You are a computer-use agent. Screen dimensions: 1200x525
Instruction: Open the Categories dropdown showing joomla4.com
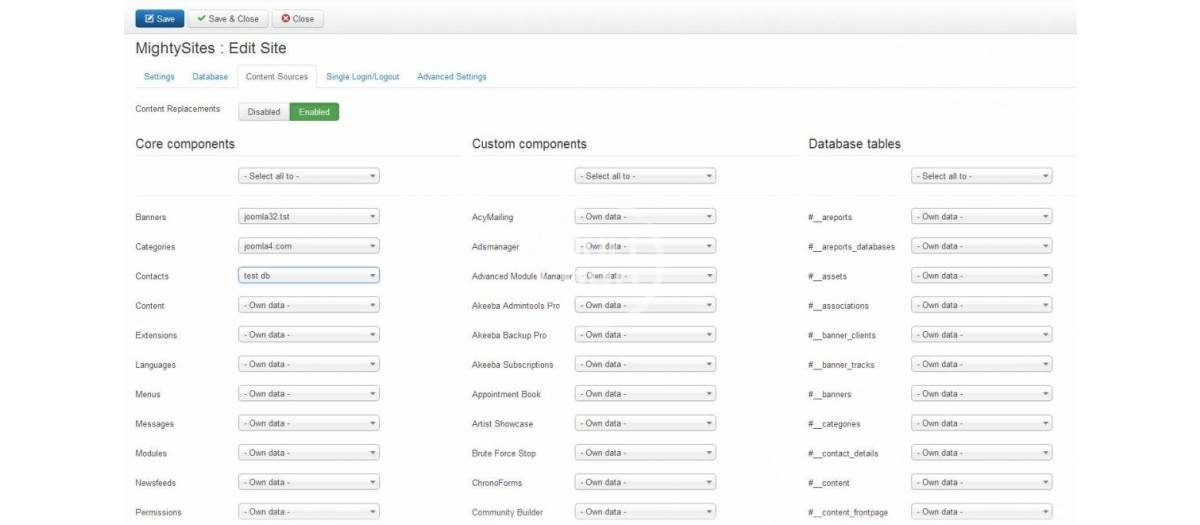308,246
